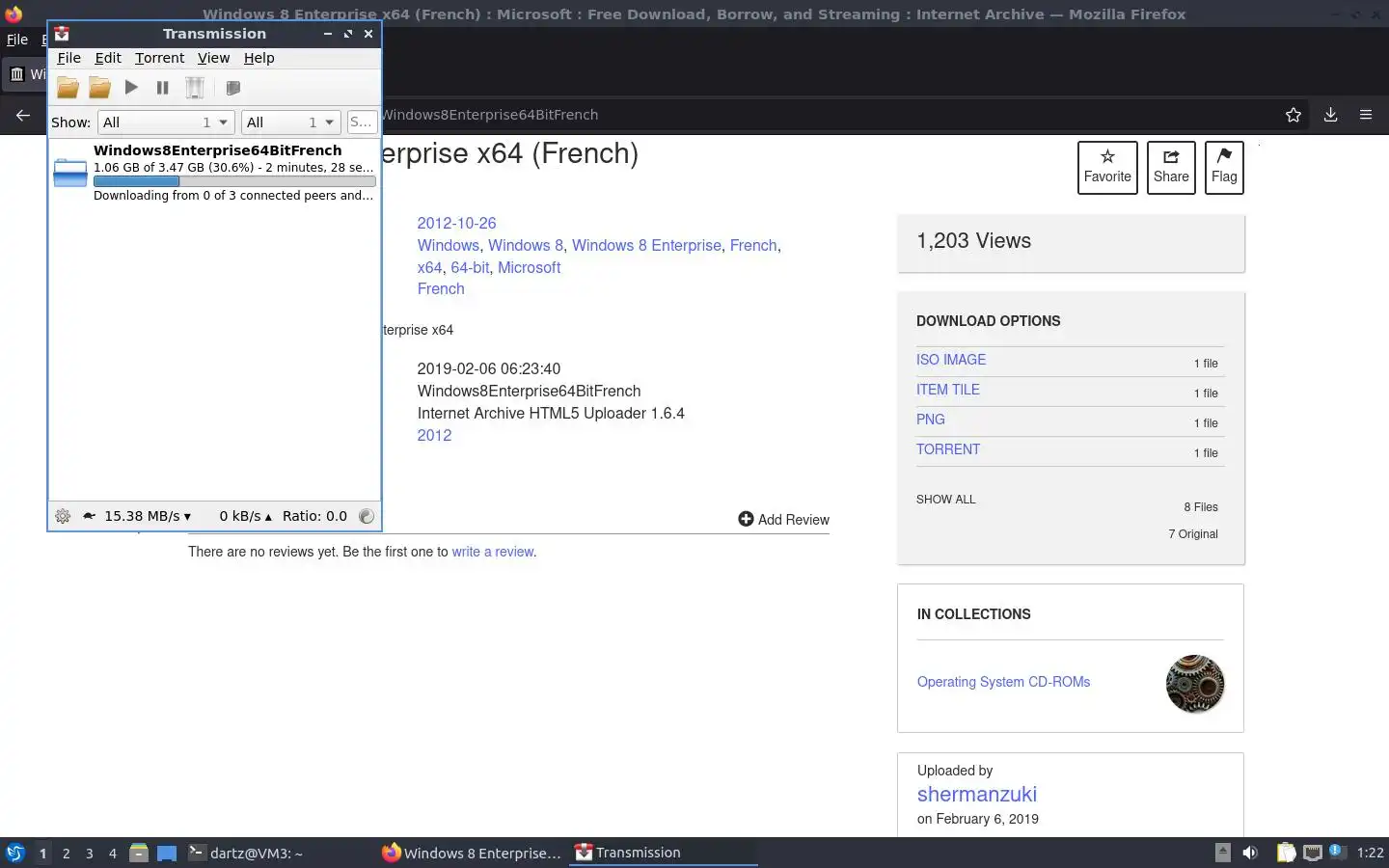Open Firefox downloads panel

1330,115
